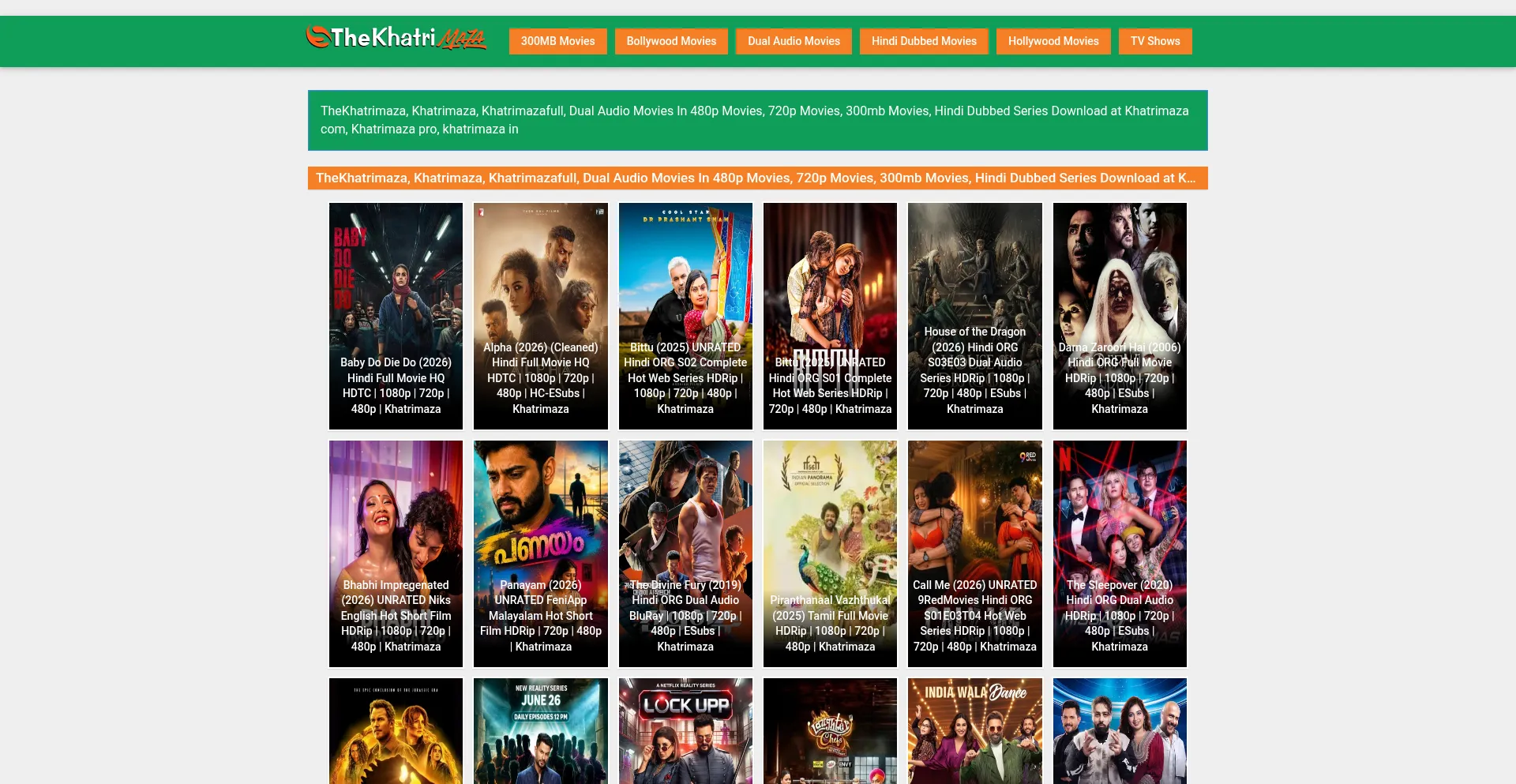Viewport: 1516px width, 784px height.
Task: Open the House of the Dragon post
Action: click(x=975, y=316)
